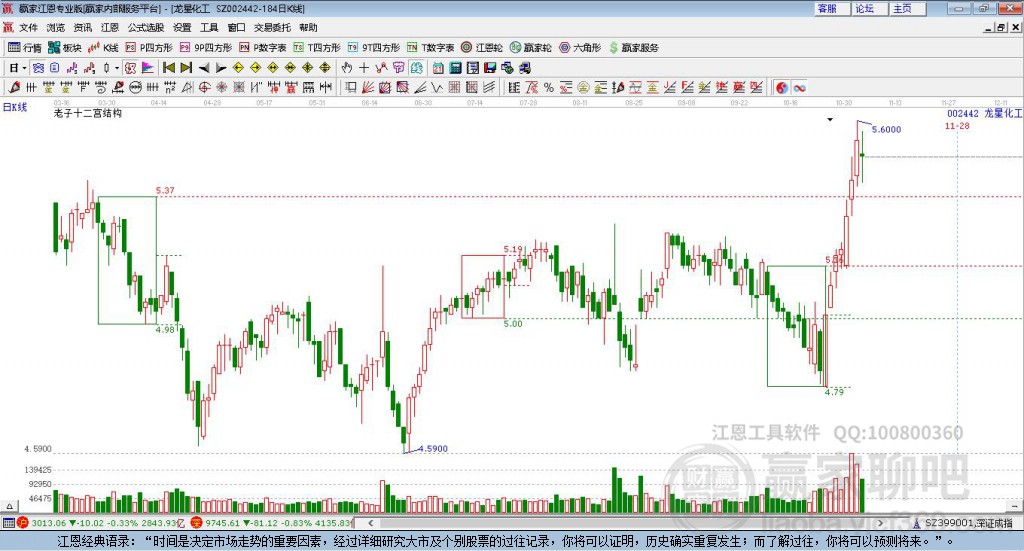Jump to first bar icon
The width and height of the screenshot is (1024, 551).
(x=168, y=68)
